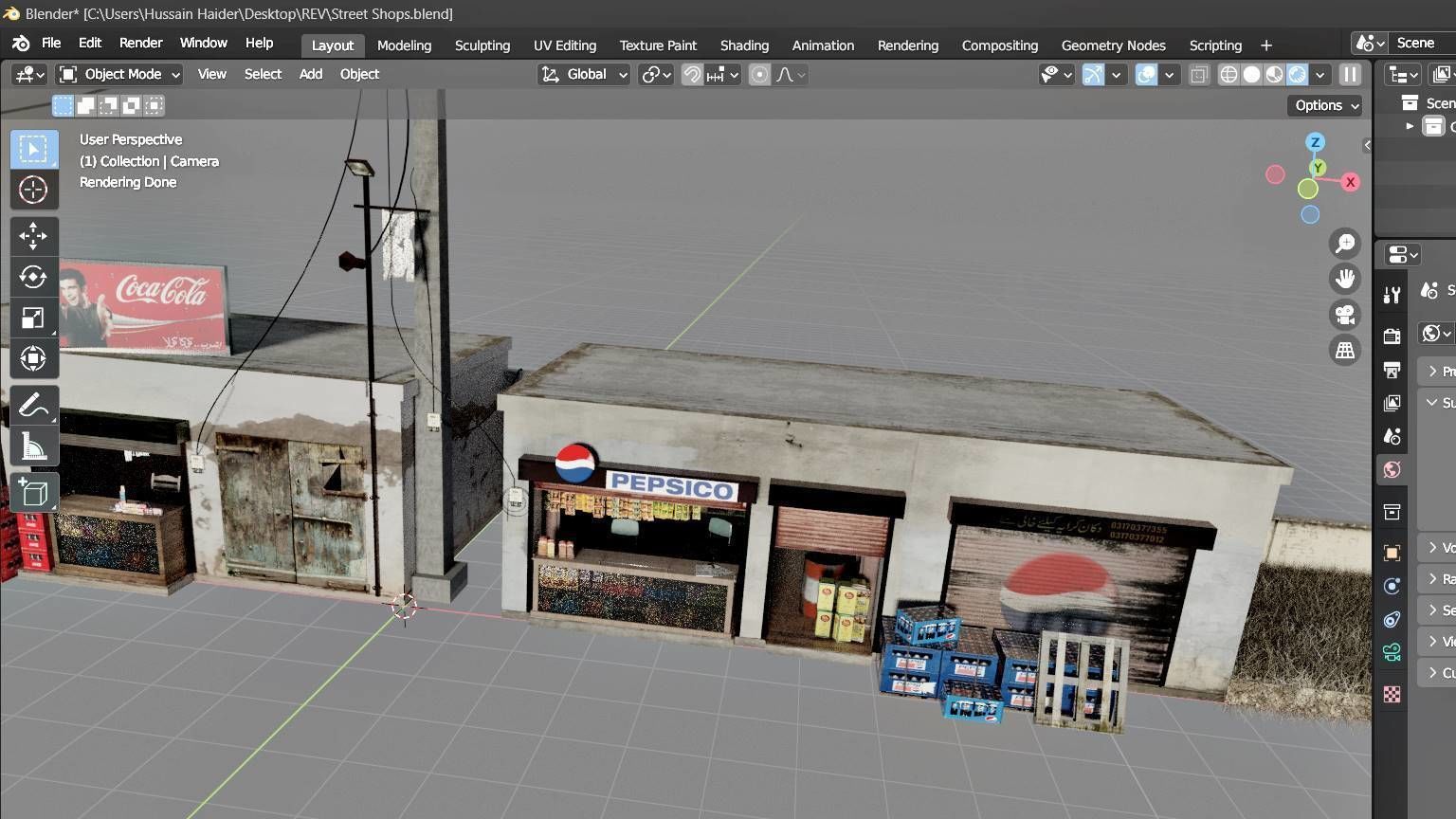Add a new workspace with plus button
This screenshot has height=819, width=1456.
(1265, 45)
